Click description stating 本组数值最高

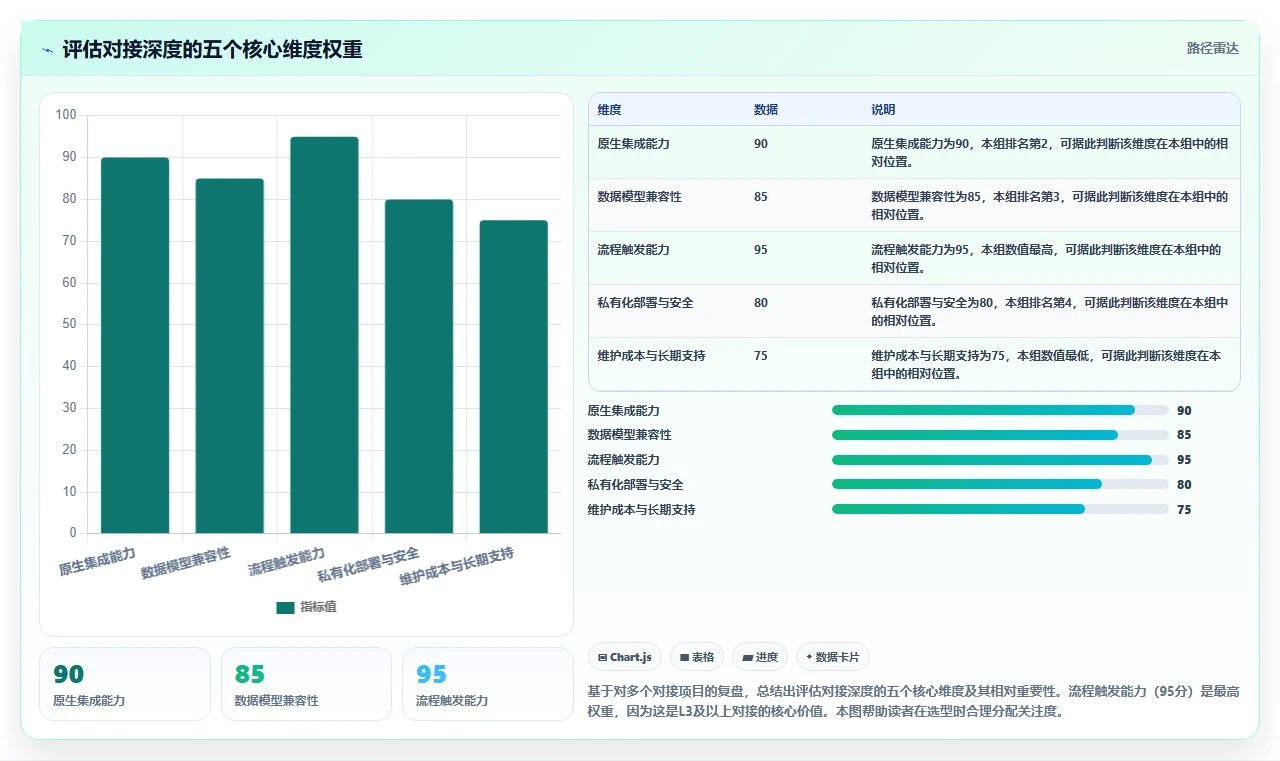tap(1046, 259)
